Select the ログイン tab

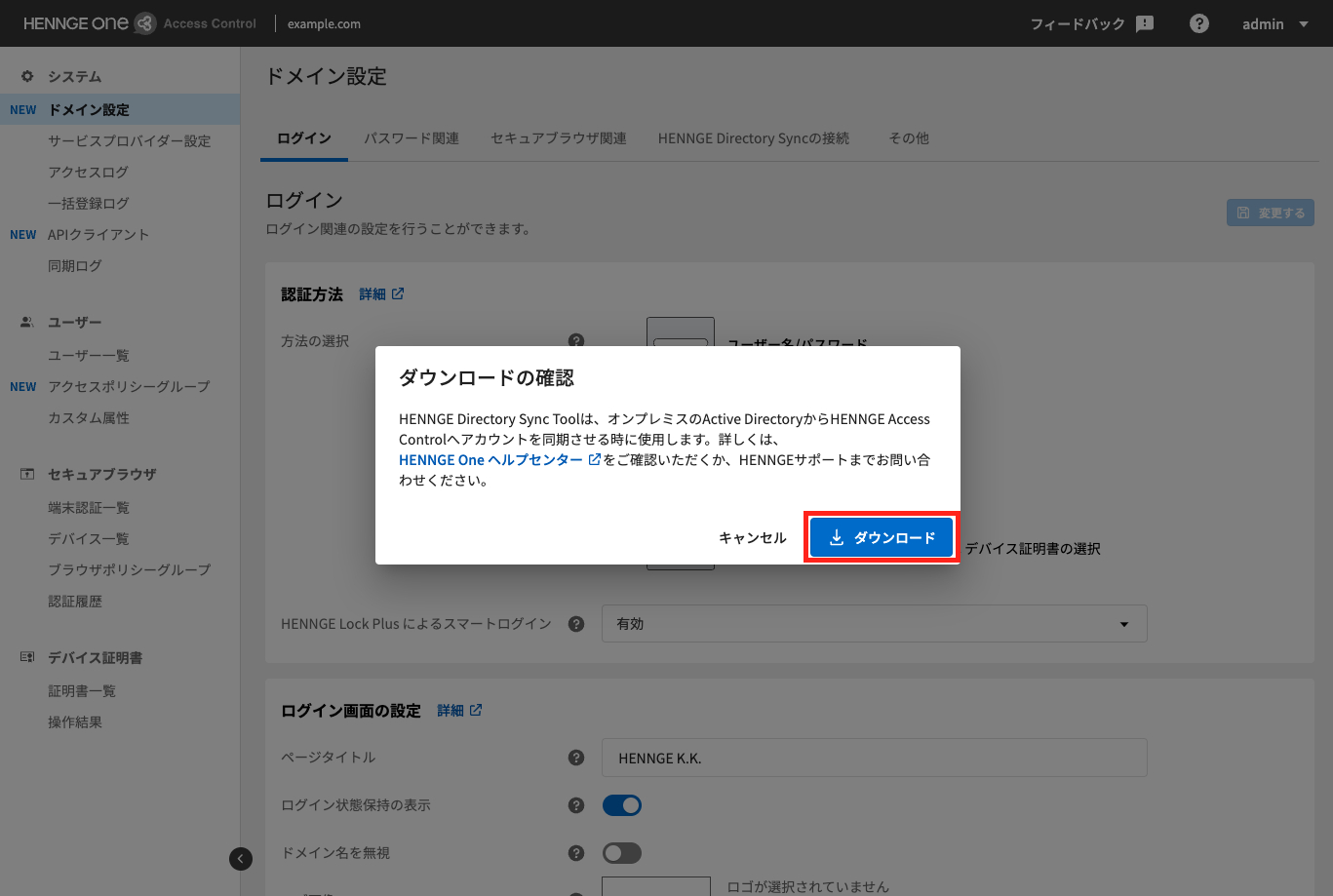tap(304, 138)
